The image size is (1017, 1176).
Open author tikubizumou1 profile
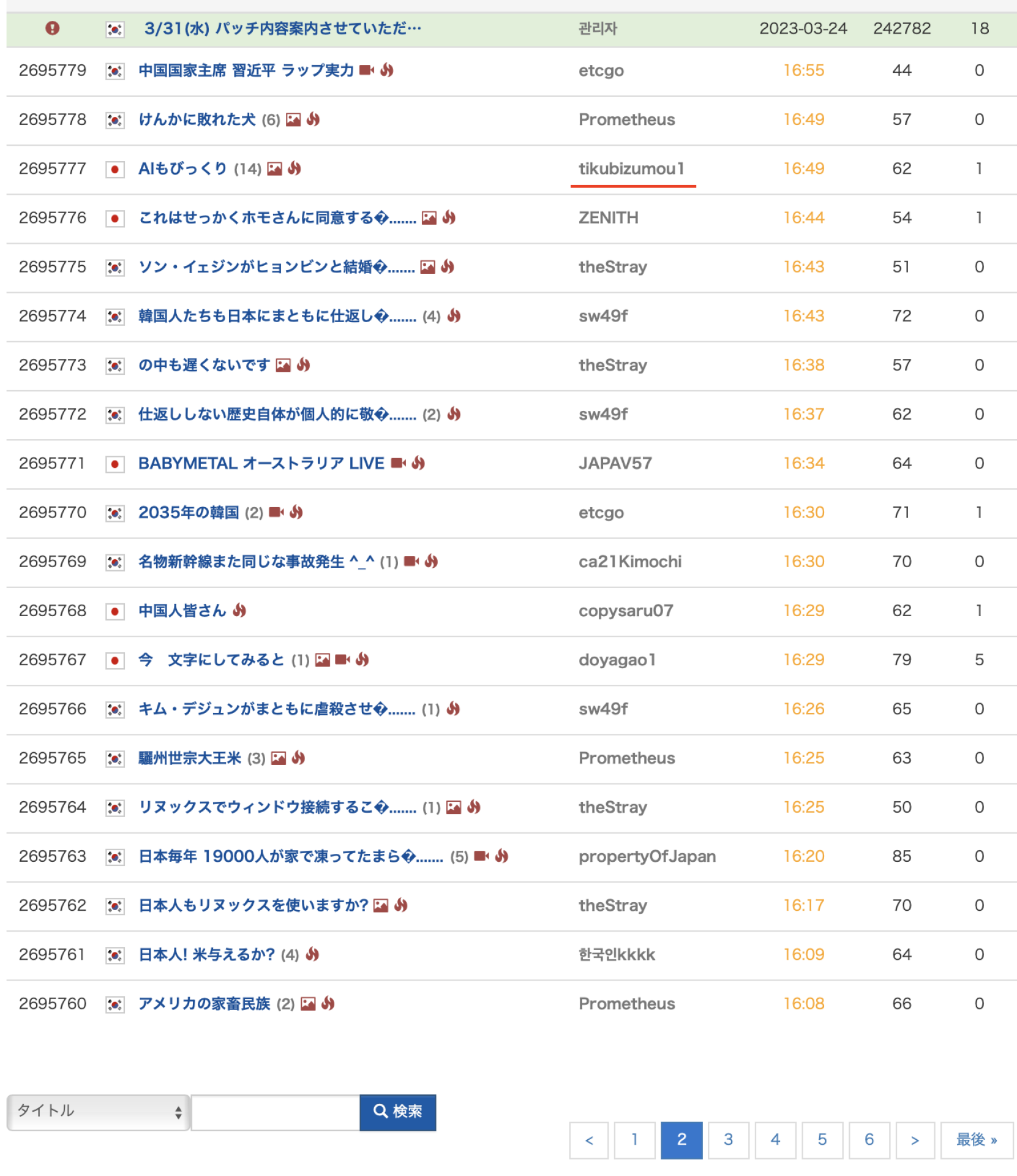631,168
